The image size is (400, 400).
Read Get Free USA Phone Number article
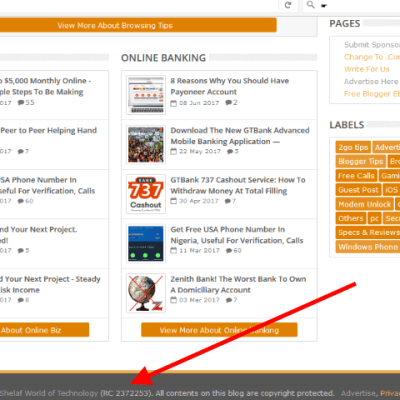pos(237,235)
